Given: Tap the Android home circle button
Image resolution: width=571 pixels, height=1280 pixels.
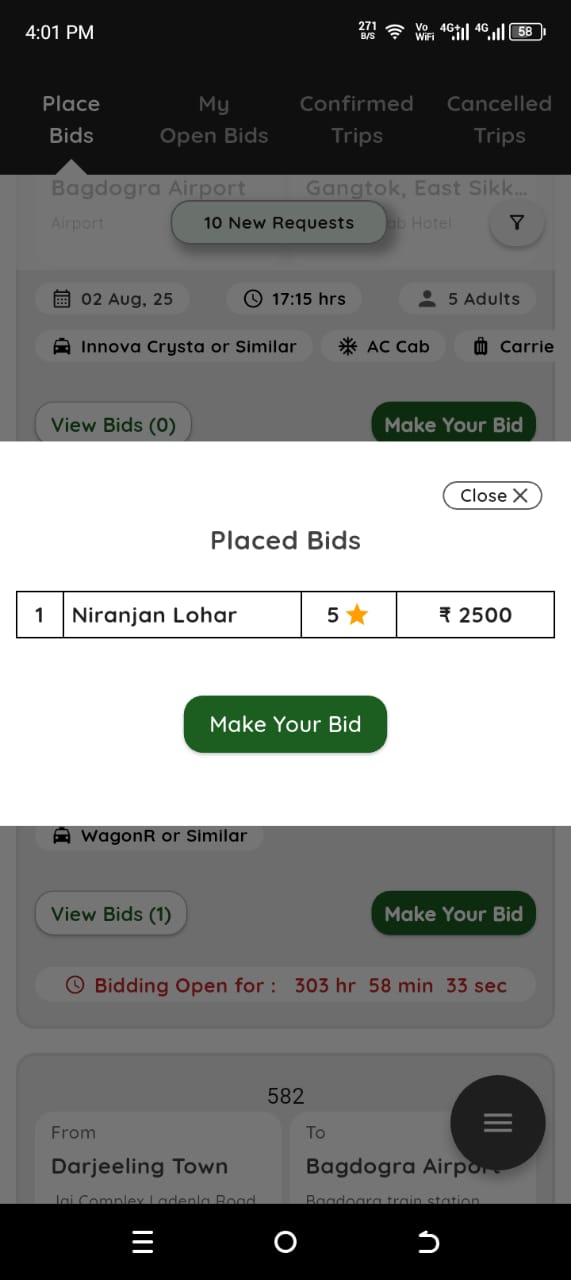Looking at the screenshot, I should click(x=285, y=1242).
